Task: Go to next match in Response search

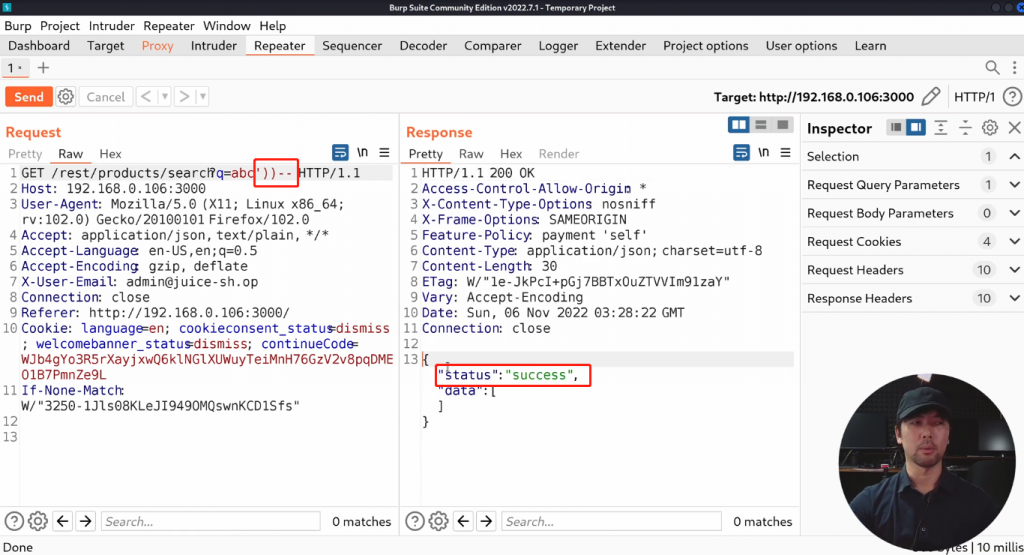Action: [x=486, y=521]
